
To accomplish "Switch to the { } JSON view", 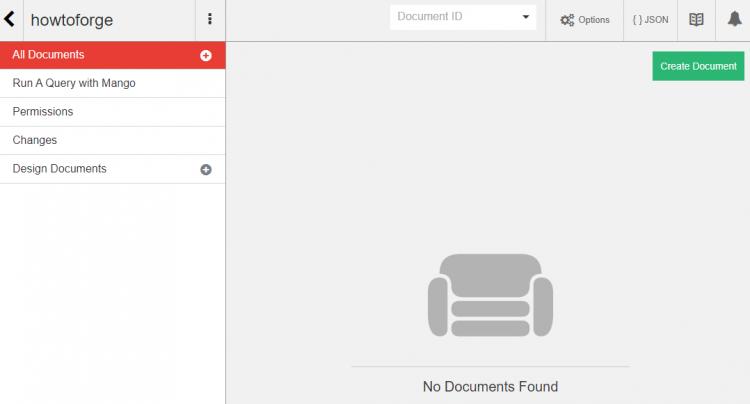I will 650,19.
